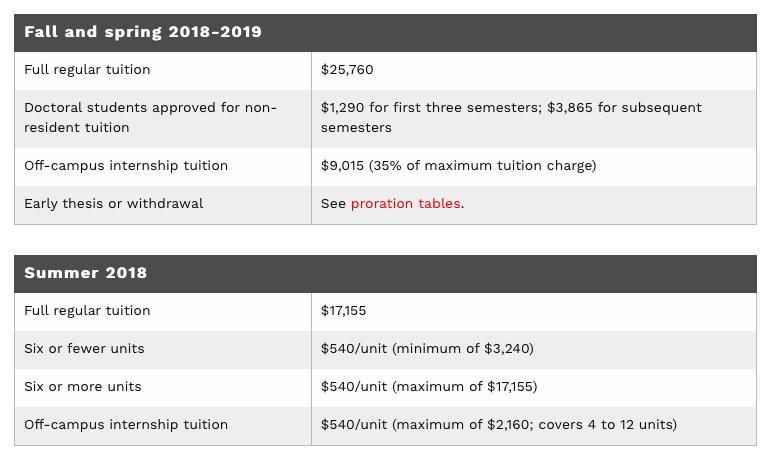Click the word See before proration tables
771x464 pixels.
tap(333, 203)
